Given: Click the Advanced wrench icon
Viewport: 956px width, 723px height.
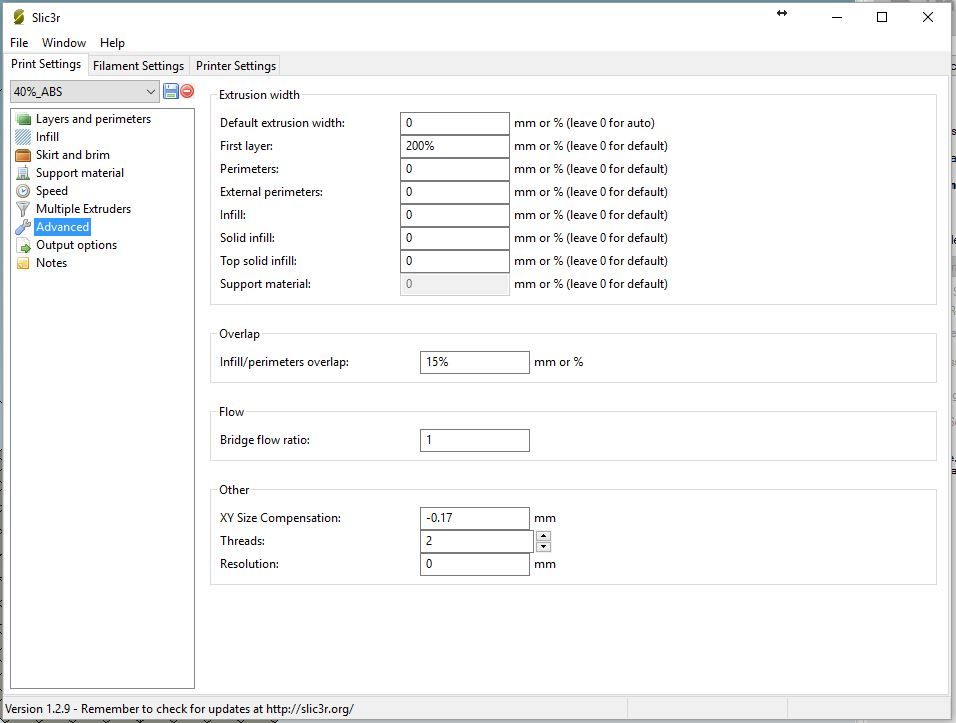Looking at the screenshot, I should (23, 227).
